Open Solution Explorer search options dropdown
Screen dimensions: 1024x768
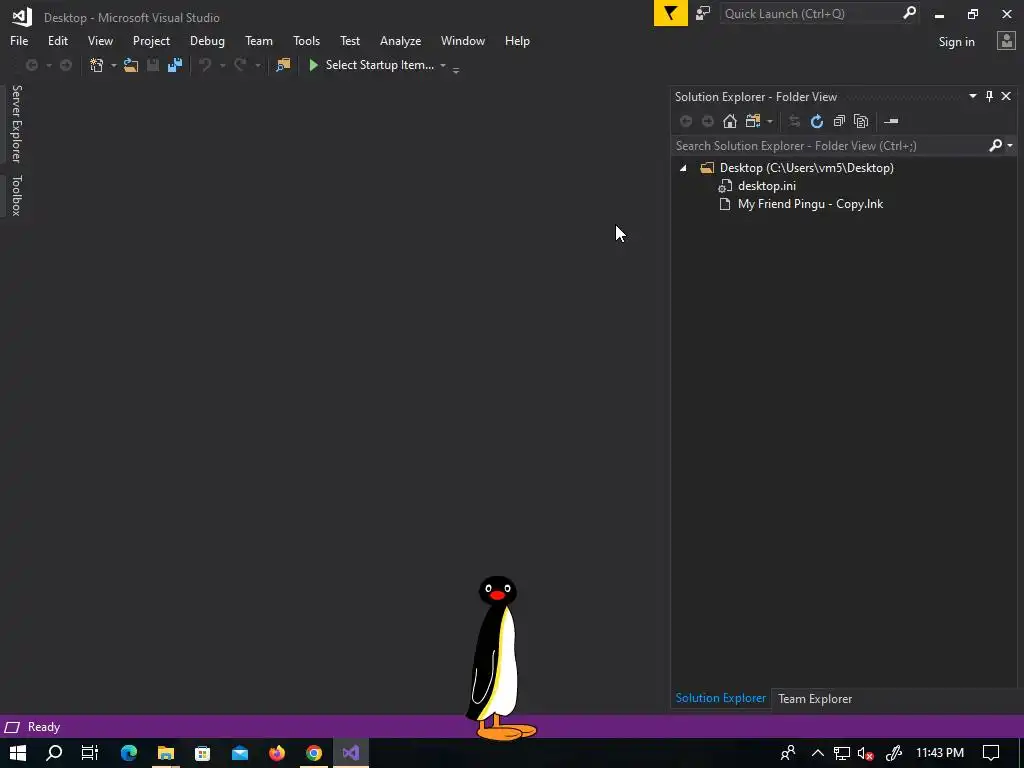[x=1010, y=146]
